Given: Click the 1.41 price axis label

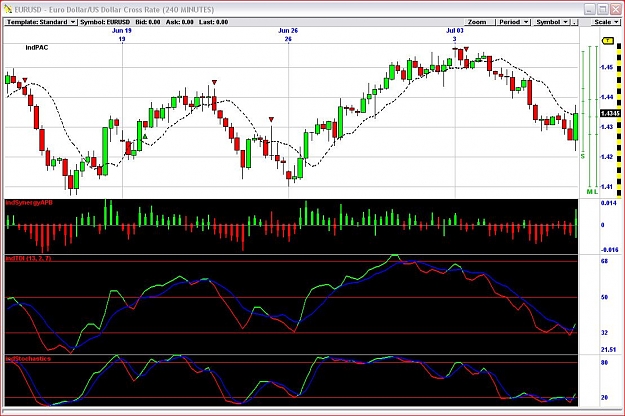Looking at the screenshot, I should (x=607, y=186).
